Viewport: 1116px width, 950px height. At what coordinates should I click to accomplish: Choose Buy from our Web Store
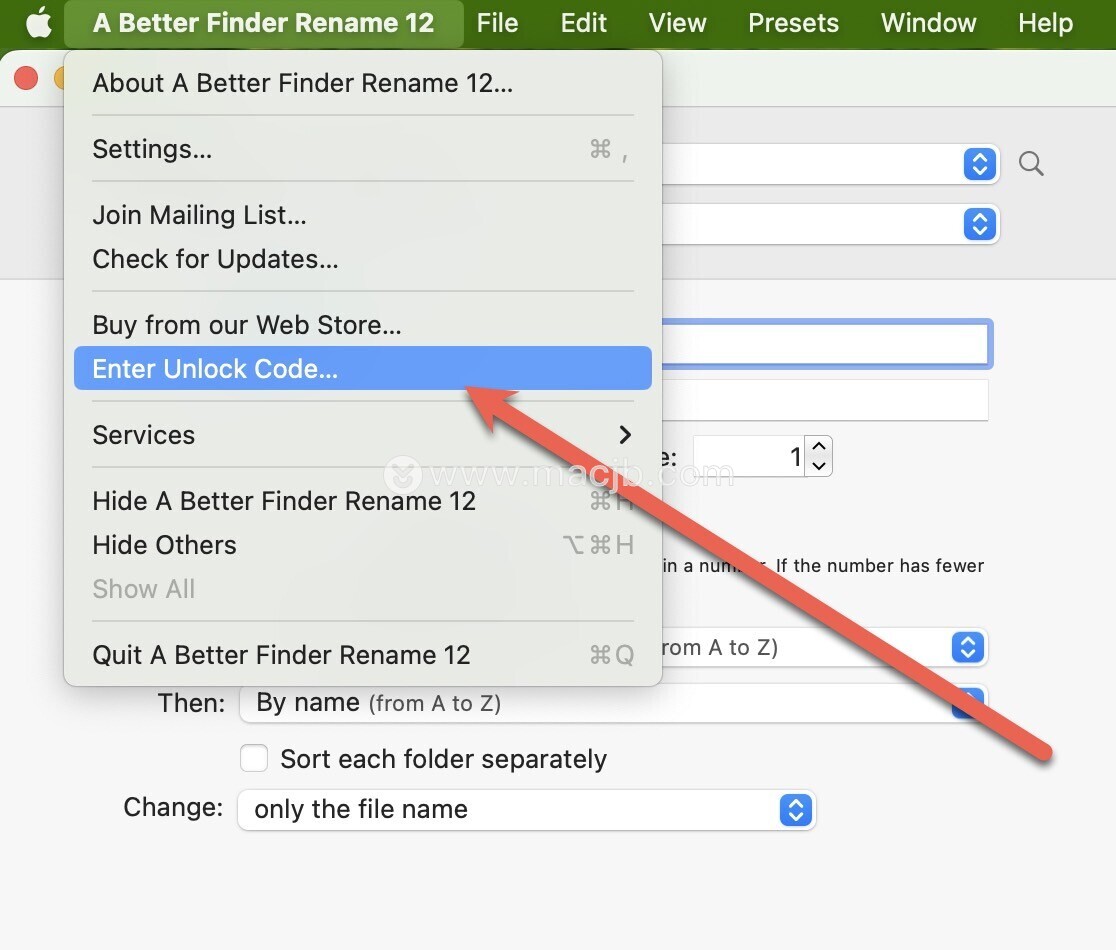[363, 324]
